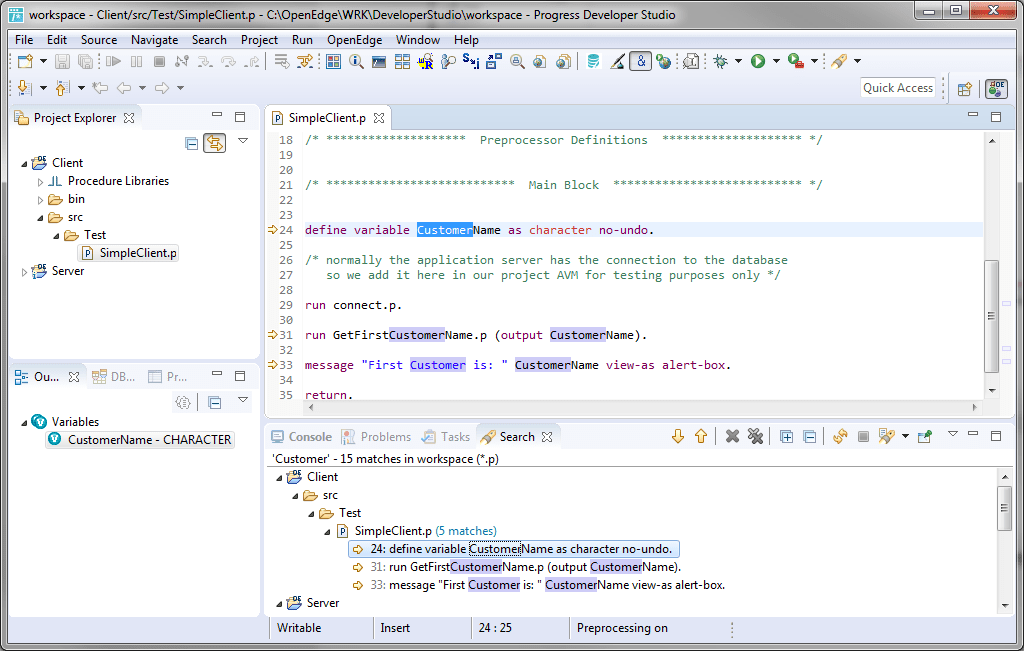Toggle Link with Editor in Project Explorer

point(215,143)
